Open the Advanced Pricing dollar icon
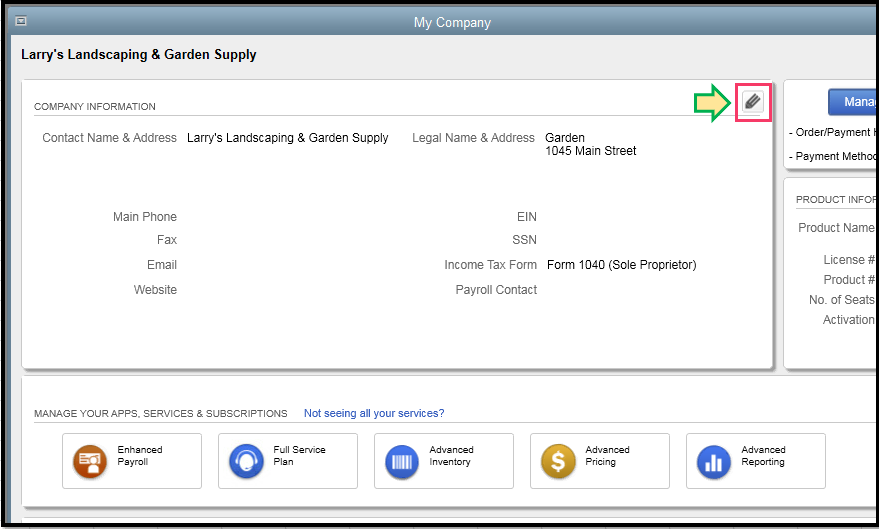The height and width of the screenshot is (529, 879). (558, 461)
